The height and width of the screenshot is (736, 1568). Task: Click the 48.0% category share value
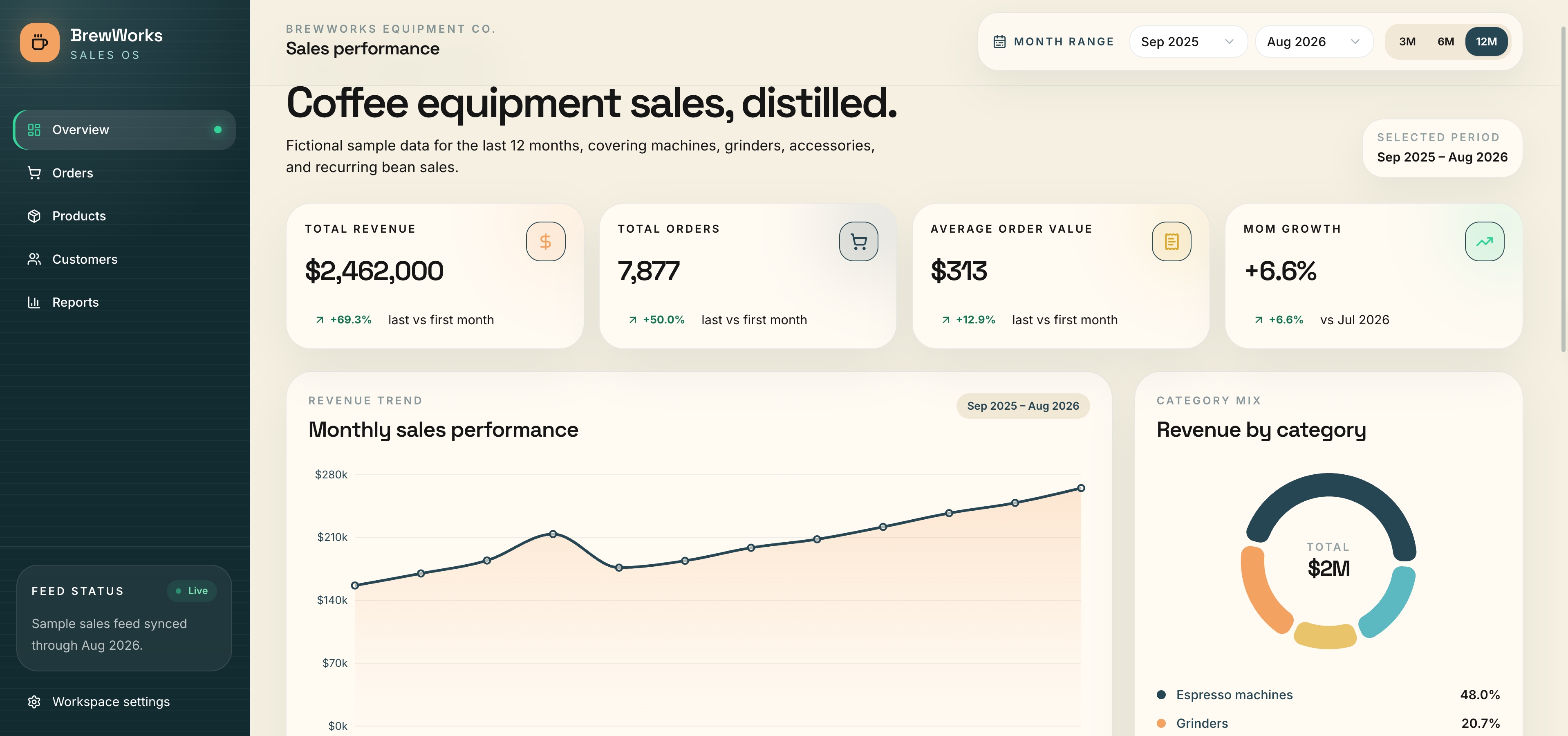[1480, 695]
